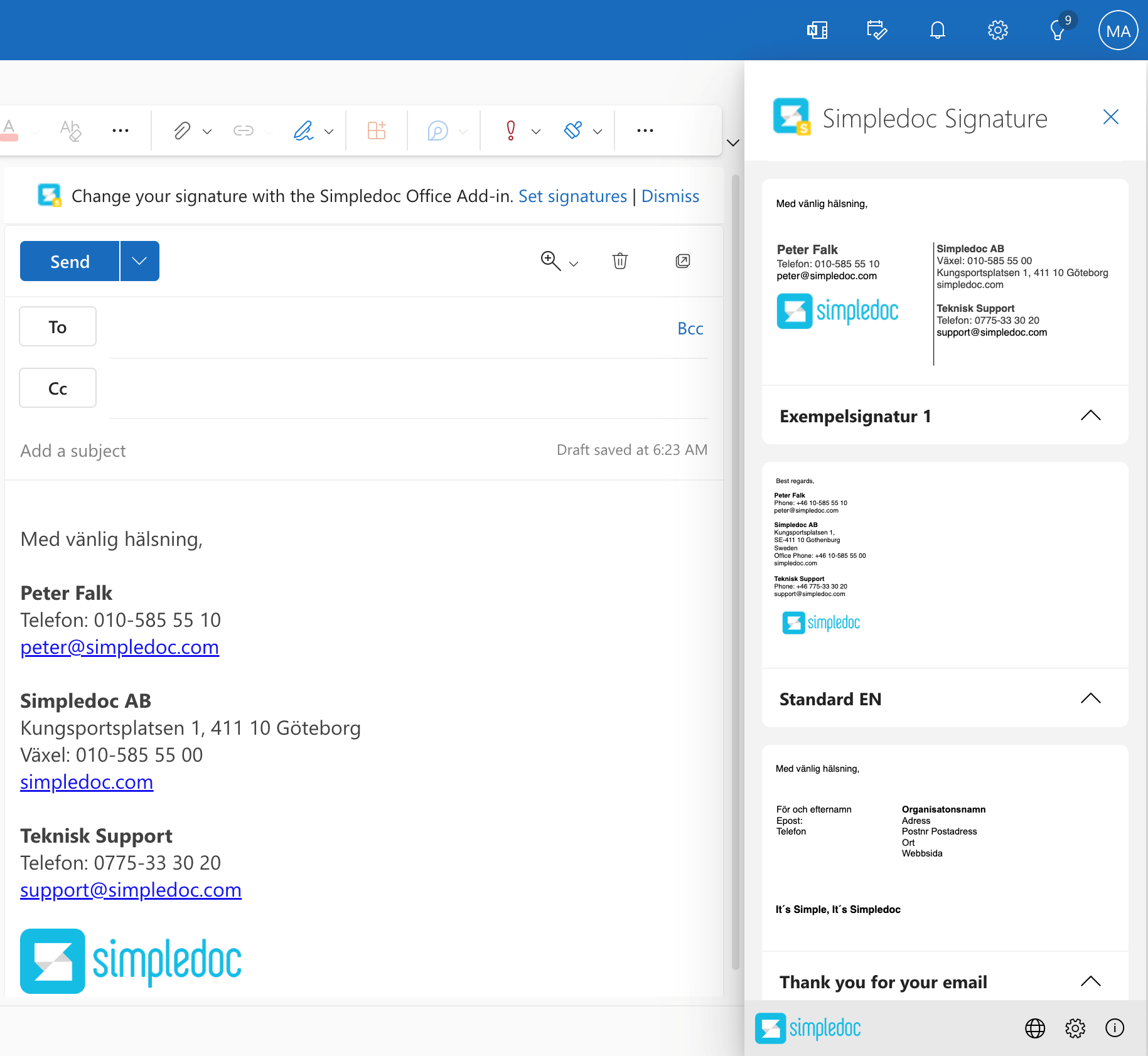This screenshot has width=1148, height=1056.
Task: Click Dismiss in the notification bar
Action: point(670,196)
